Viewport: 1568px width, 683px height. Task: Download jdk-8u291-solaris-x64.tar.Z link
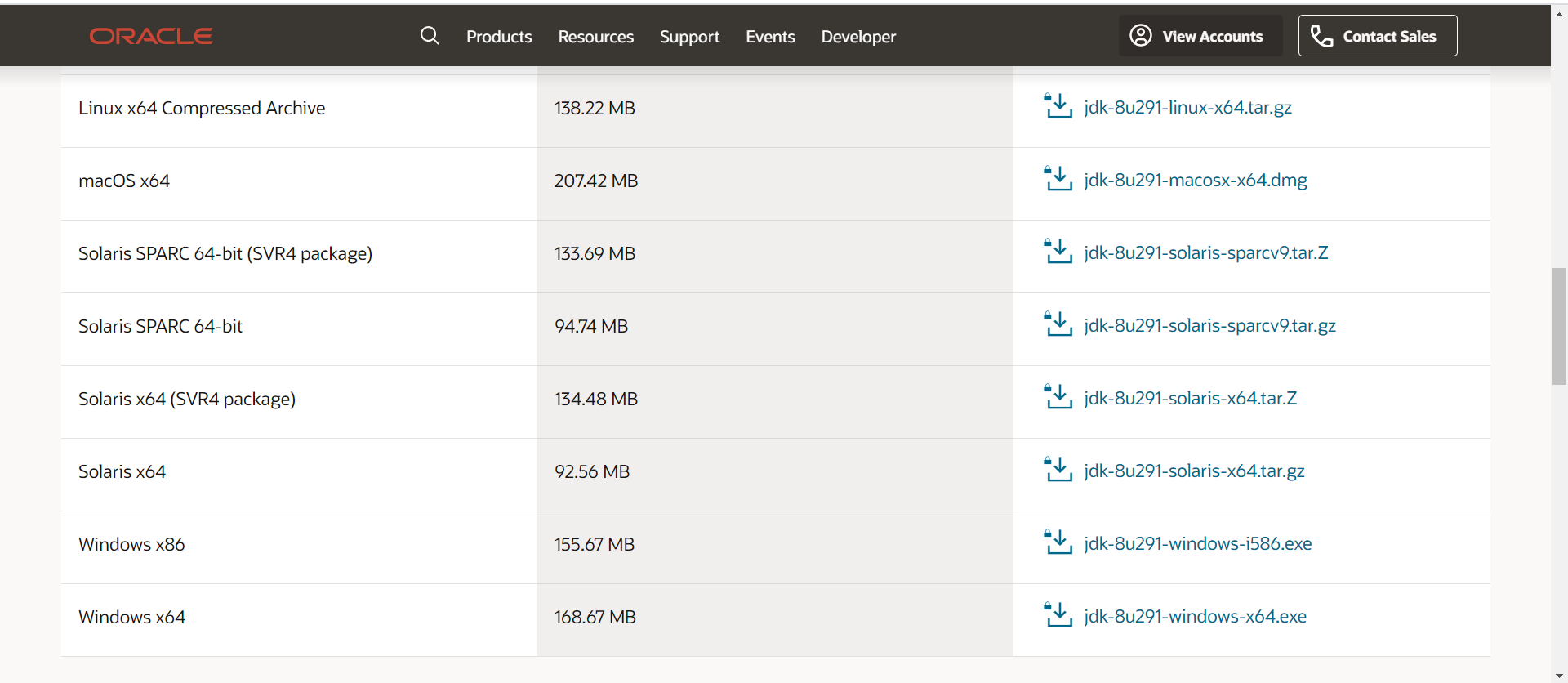(x=1191, y=398)
